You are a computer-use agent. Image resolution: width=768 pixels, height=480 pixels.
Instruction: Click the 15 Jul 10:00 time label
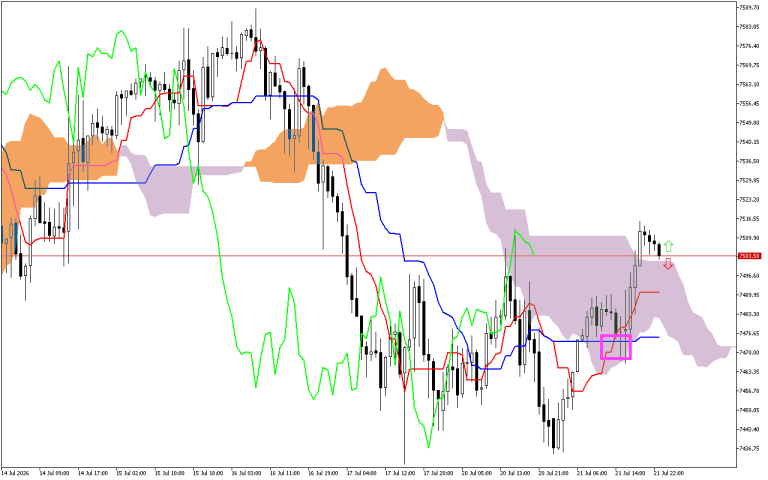point(169,474)
